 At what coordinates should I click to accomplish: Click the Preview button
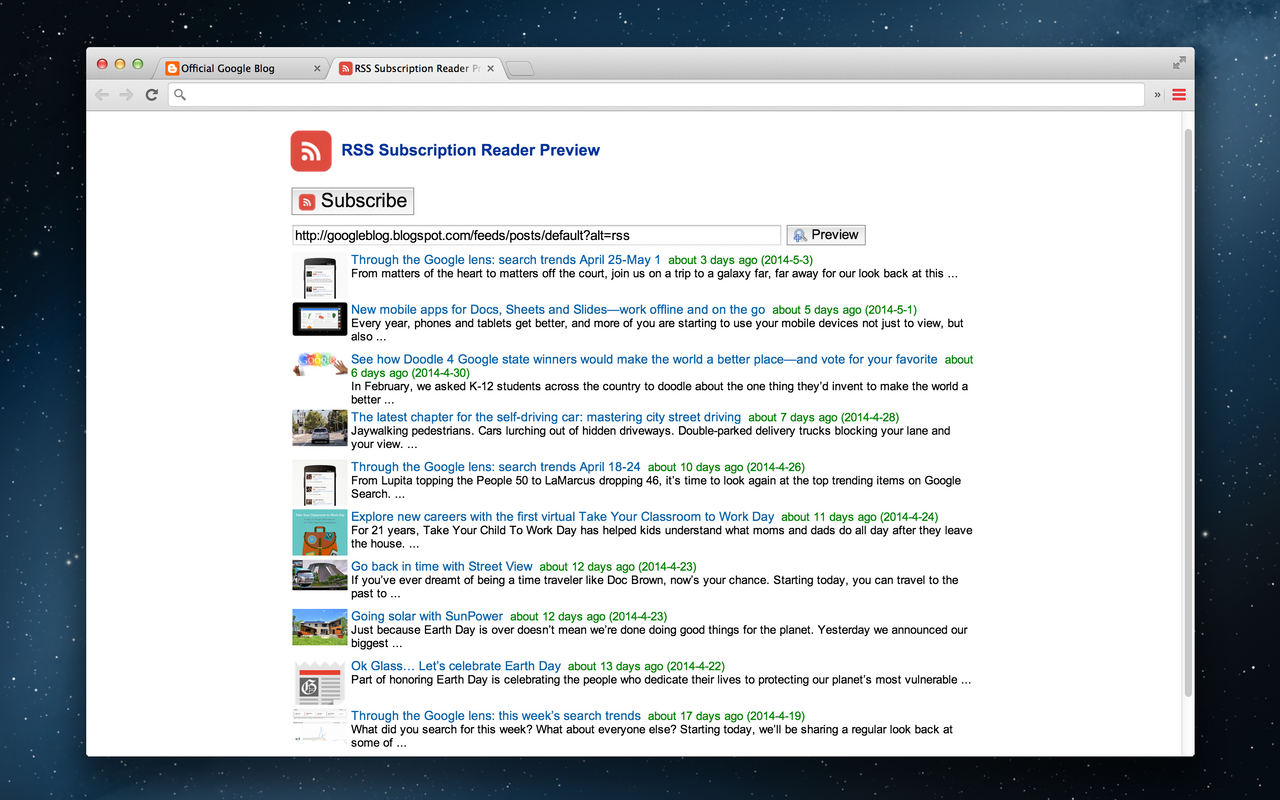826,235
